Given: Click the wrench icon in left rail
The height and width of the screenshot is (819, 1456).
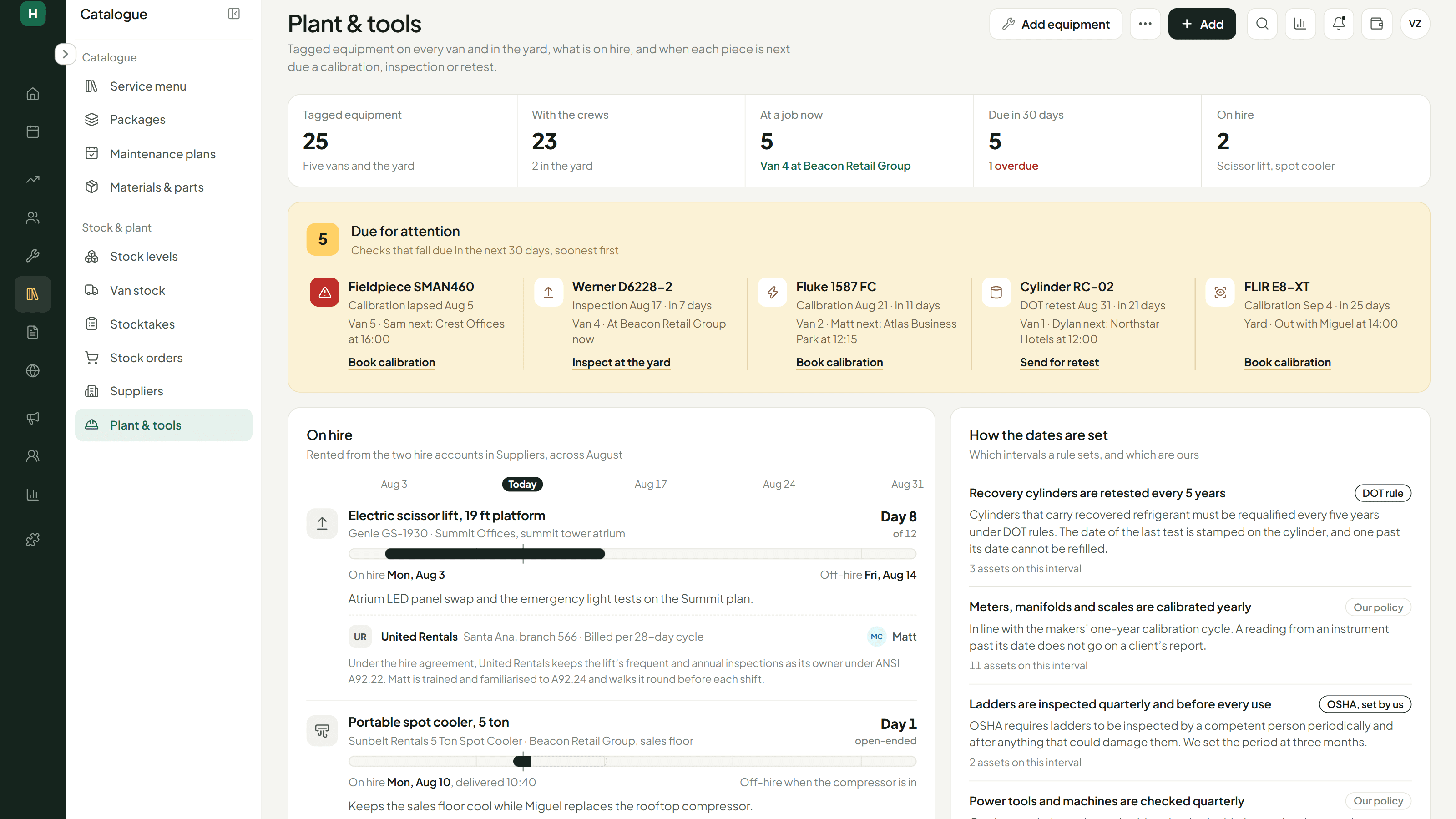Looking at the screenshot, I should pos(33,255).
